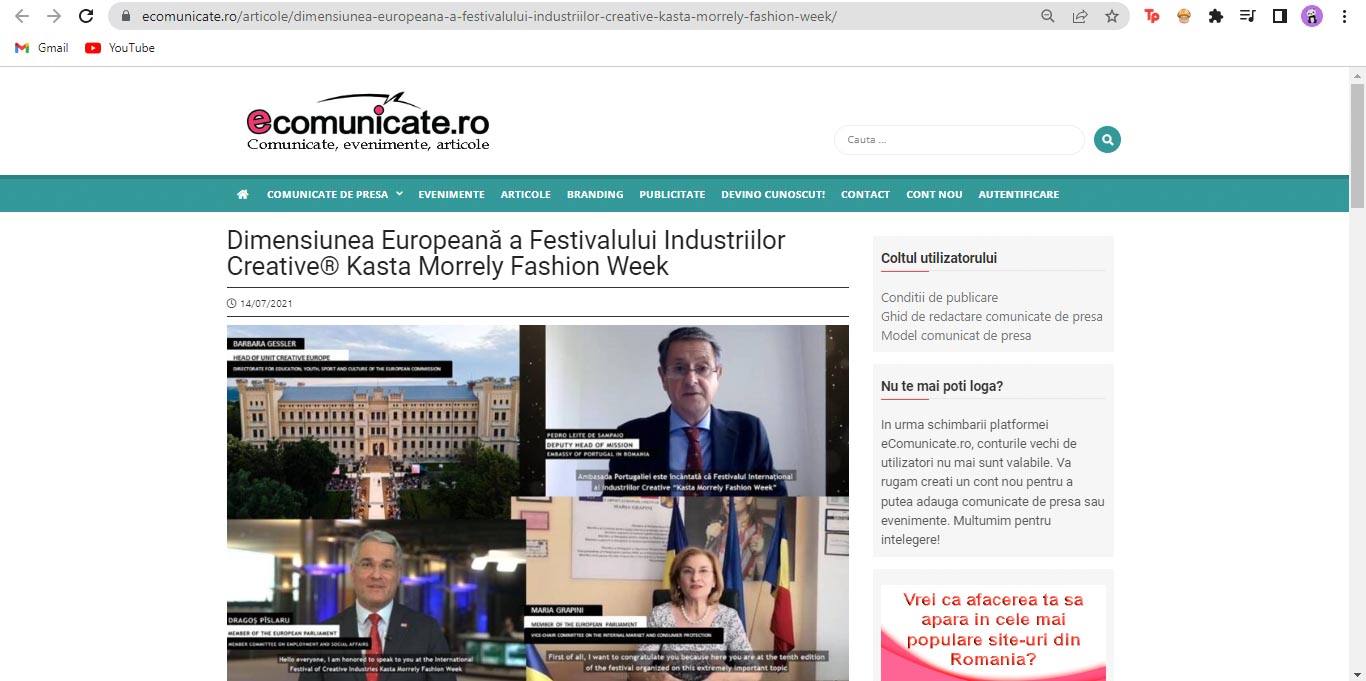Open the media control playlist icon
Screen dimensions: 1366x681
point(1247,16)
